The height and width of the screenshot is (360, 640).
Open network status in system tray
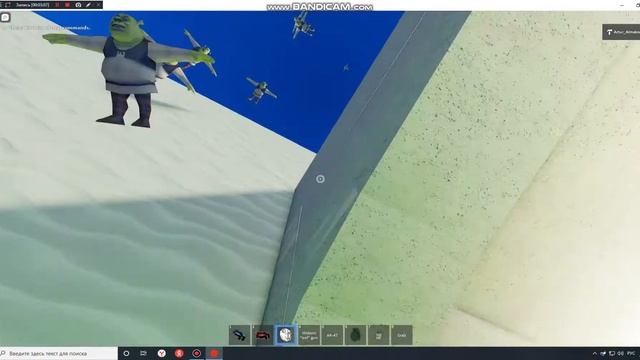click(612, 353)
